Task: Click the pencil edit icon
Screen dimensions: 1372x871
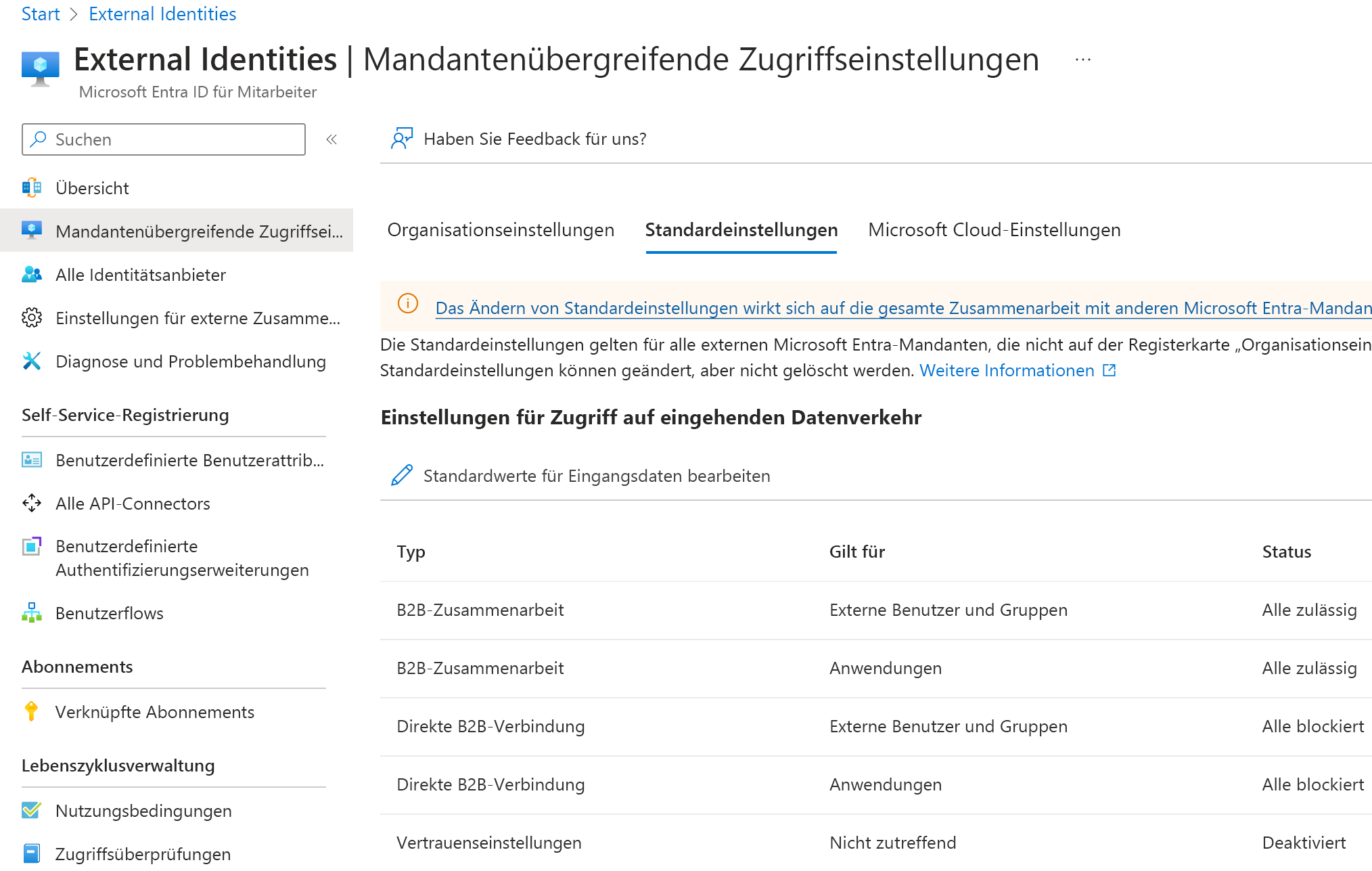Action: point(402,476)
